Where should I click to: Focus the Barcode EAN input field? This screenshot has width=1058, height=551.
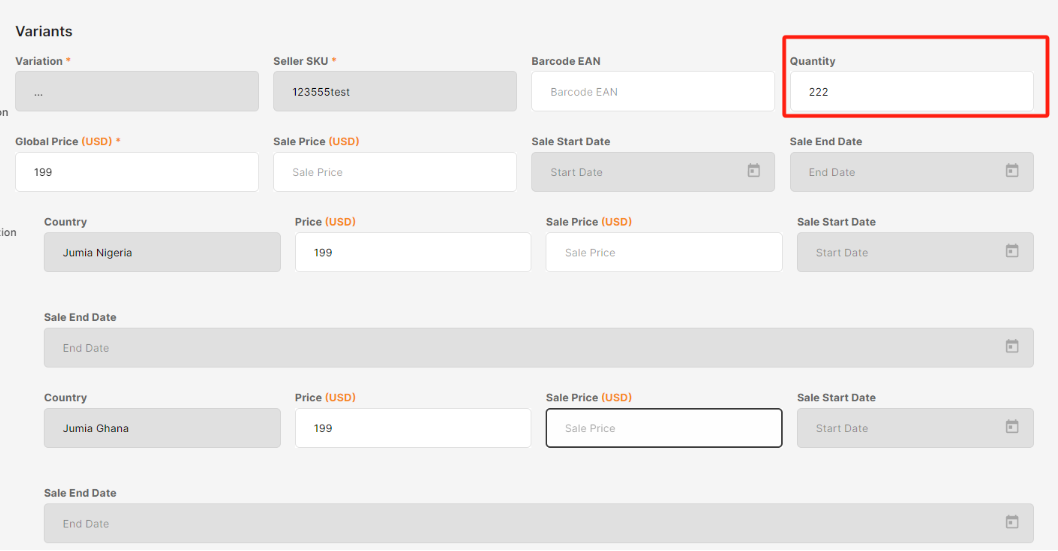point(652,92)
